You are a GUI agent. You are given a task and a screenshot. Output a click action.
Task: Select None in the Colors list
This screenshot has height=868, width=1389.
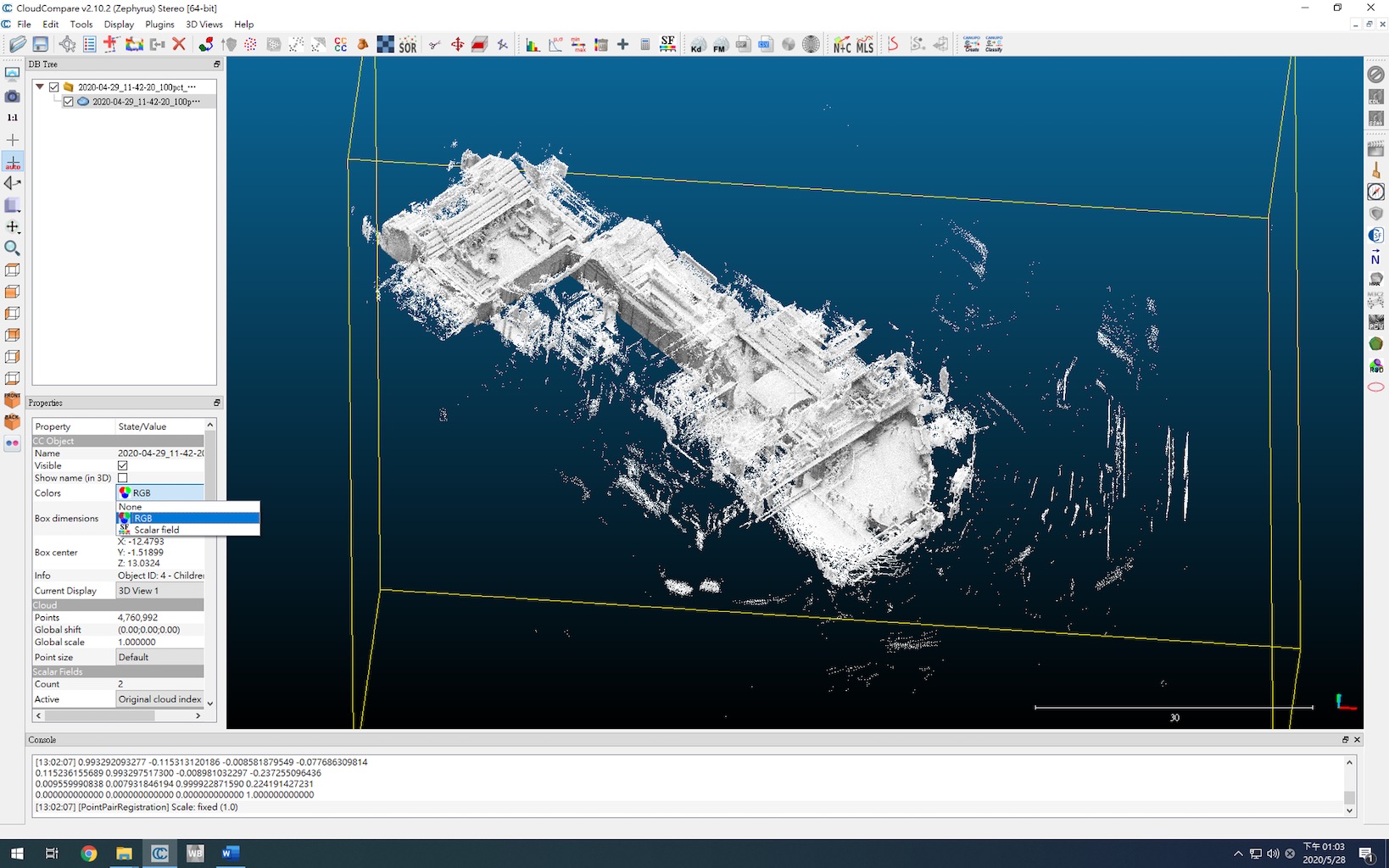pos(131,507)
